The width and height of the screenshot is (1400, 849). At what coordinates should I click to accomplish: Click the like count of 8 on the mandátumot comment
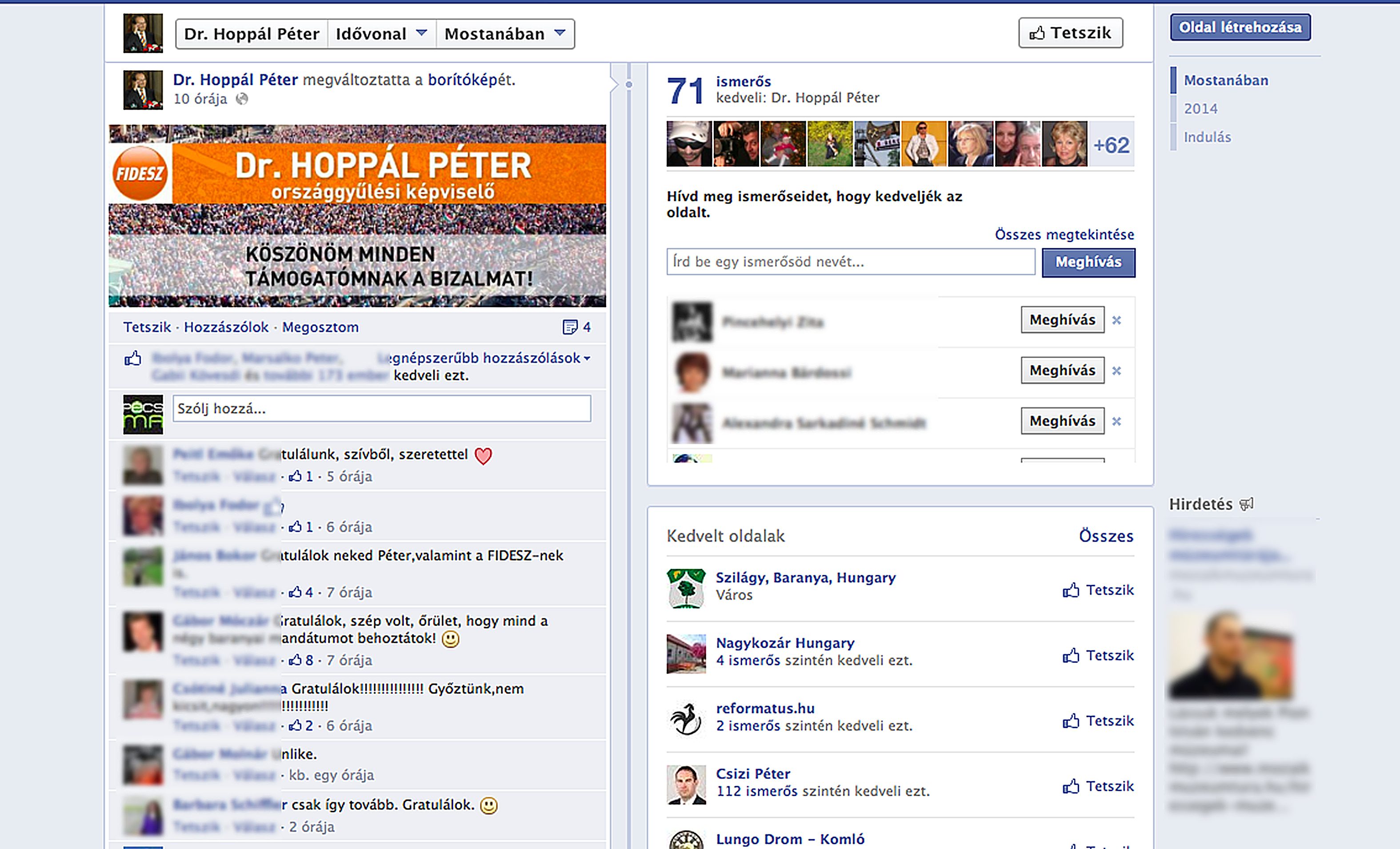[300, 660]
